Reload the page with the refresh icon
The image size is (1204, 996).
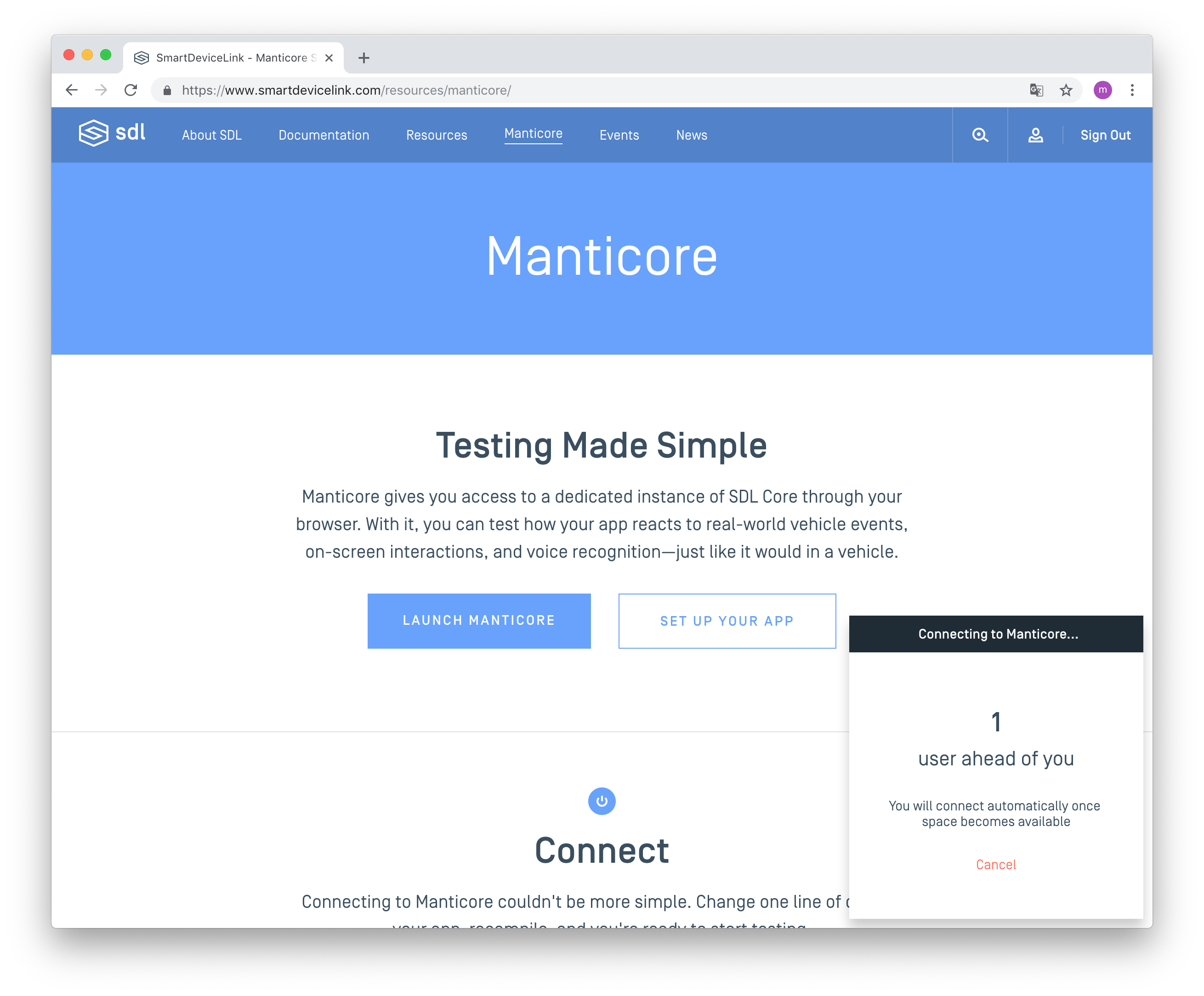click(x=131, y=90)
